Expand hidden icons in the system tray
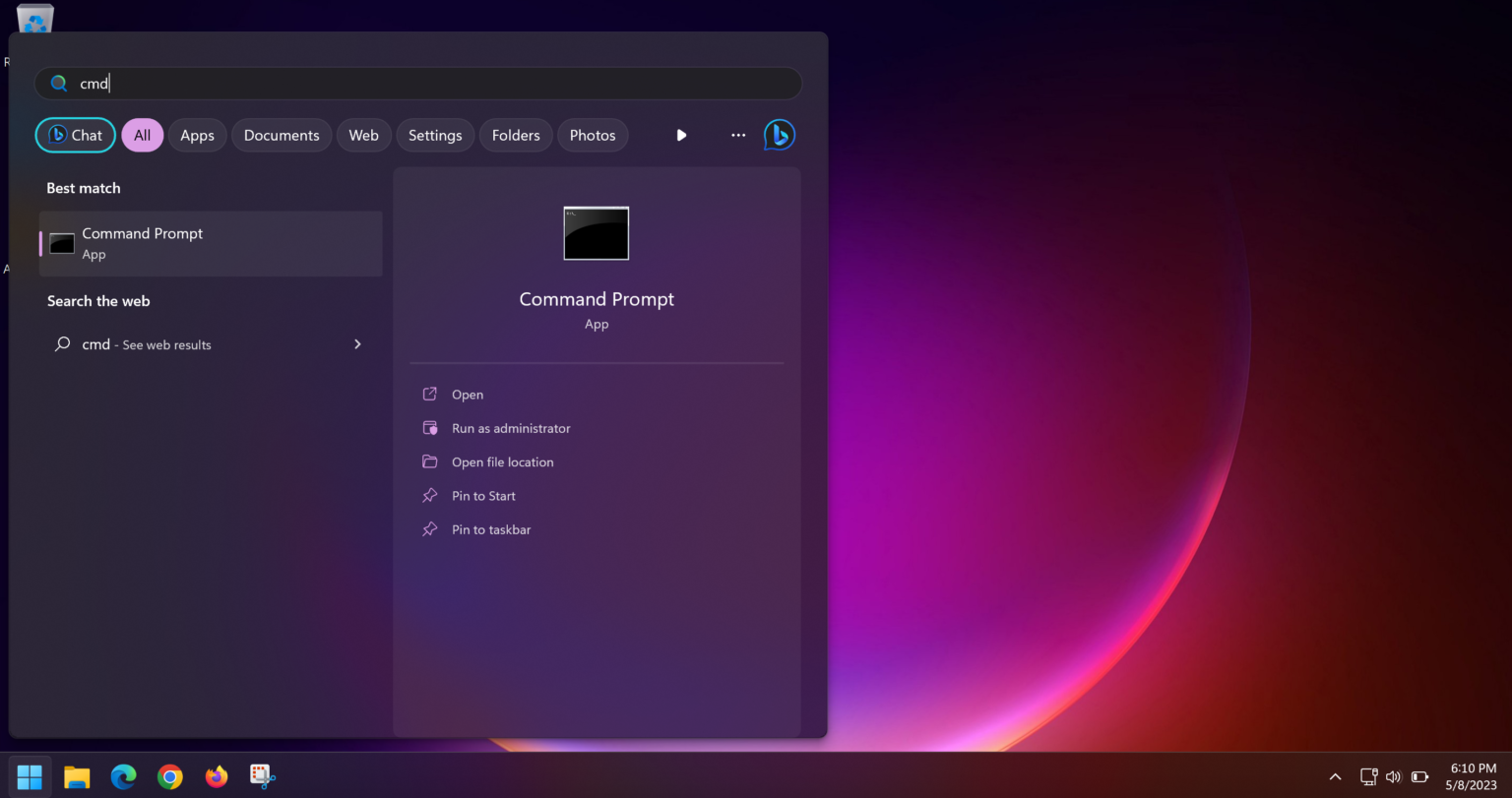1512x798 pixels. 1335,776
